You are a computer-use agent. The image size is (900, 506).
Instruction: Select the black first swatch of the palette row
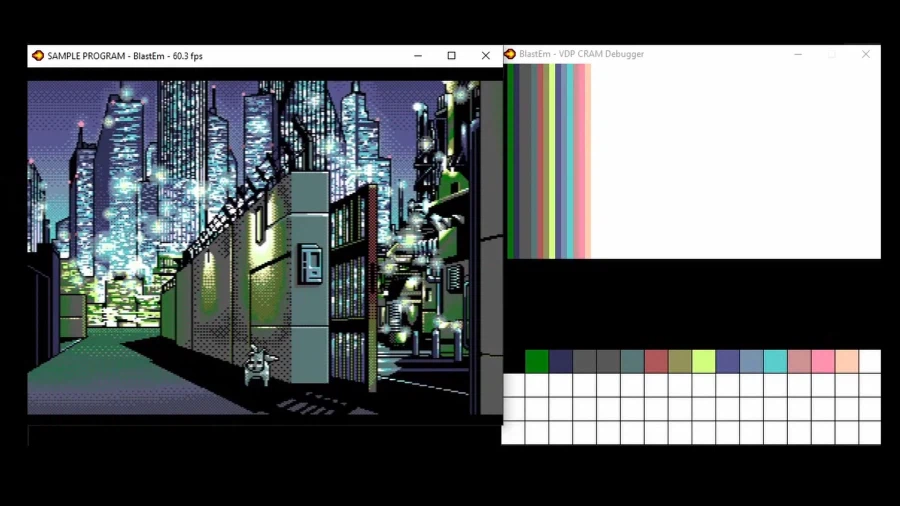point(513,361)
